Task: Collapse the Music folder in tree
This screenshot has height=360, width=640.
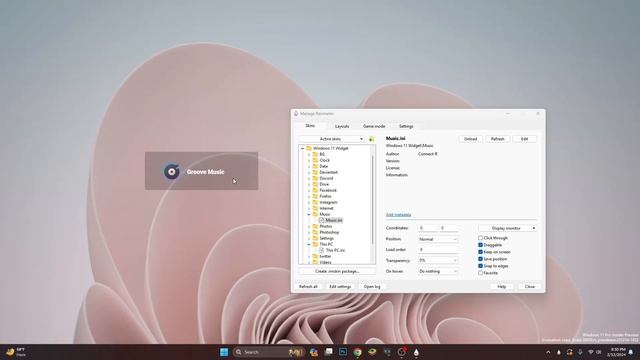Action: point(309,214)
